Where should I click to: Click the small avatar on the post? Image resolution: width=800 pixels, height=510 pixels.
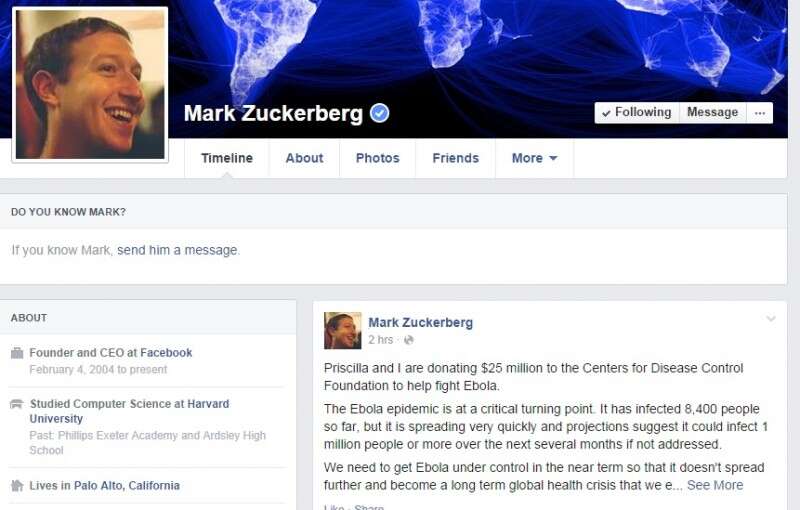[342, 330]
